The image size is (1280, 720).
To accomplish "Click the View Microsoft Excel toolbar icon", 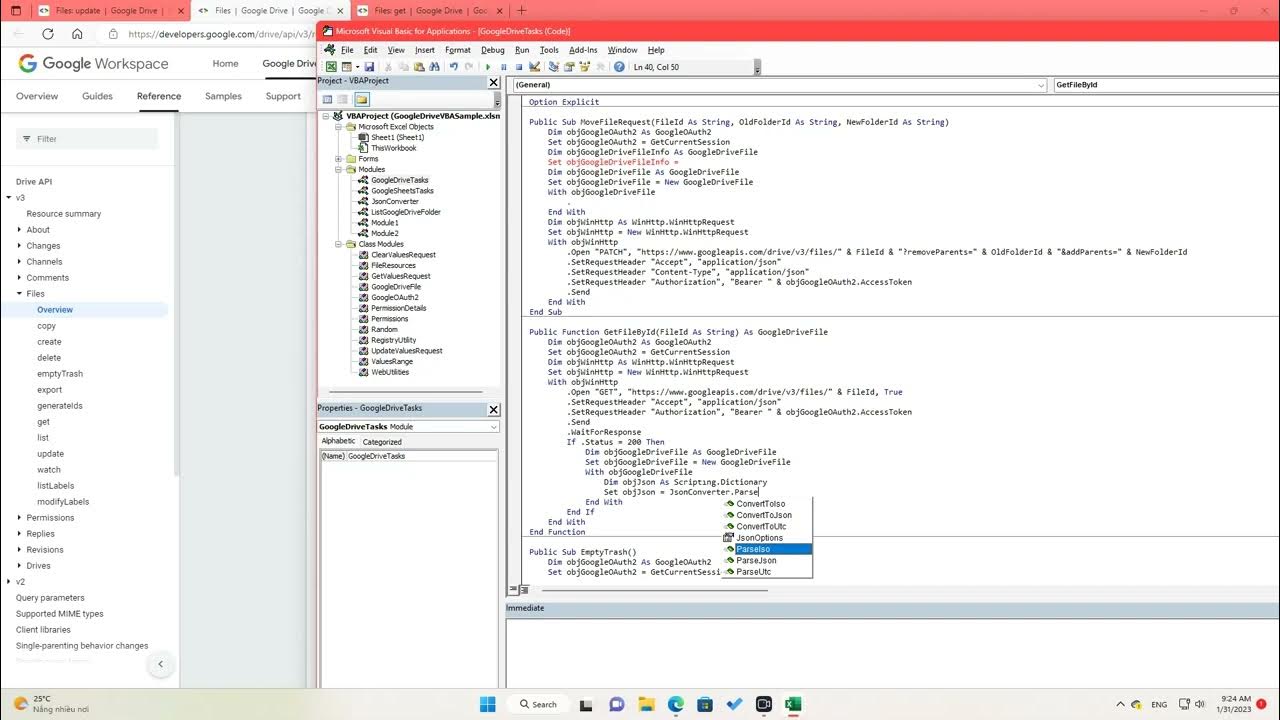I will click(331, 67).
